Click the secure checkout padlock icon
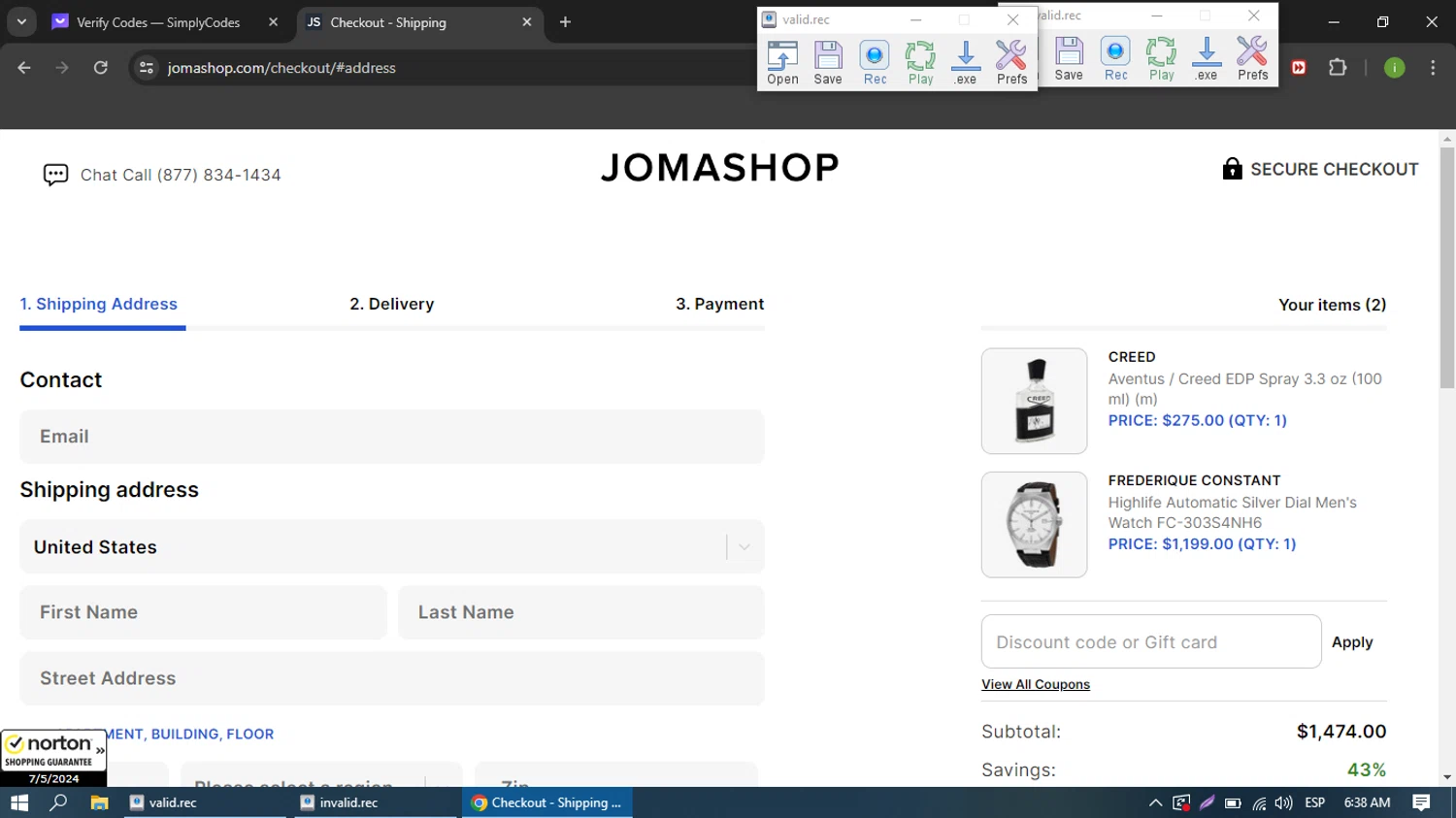The height and width of the screenshot is (818, 1456). (x=1232, y=169)
